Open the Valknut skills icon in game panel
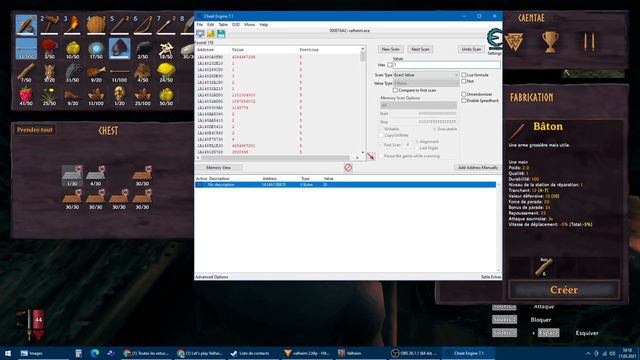 [513, 42]
